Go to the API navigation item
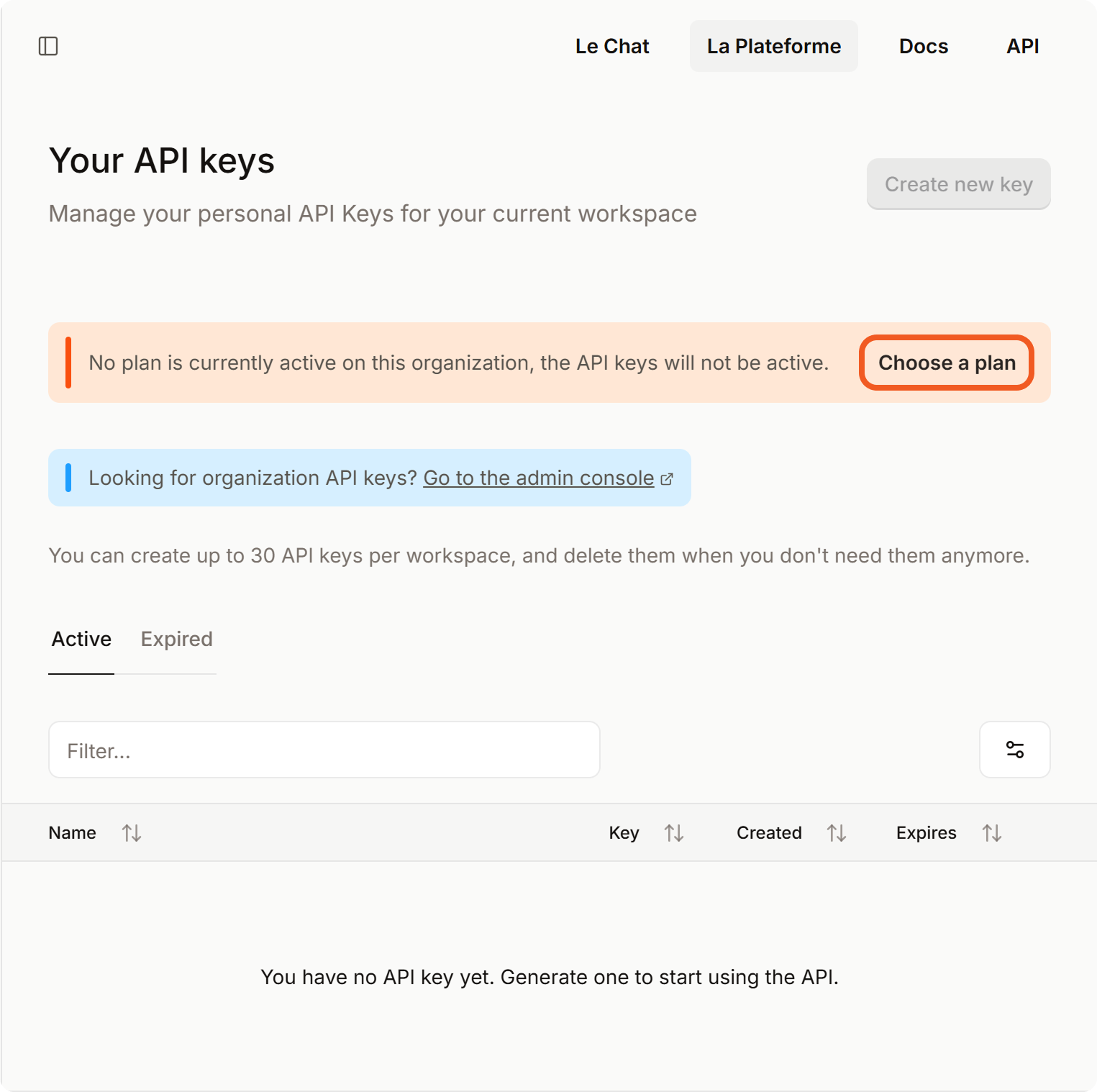The width and height of the screenshot is (1097, 1092). (x=1022, y=46)
